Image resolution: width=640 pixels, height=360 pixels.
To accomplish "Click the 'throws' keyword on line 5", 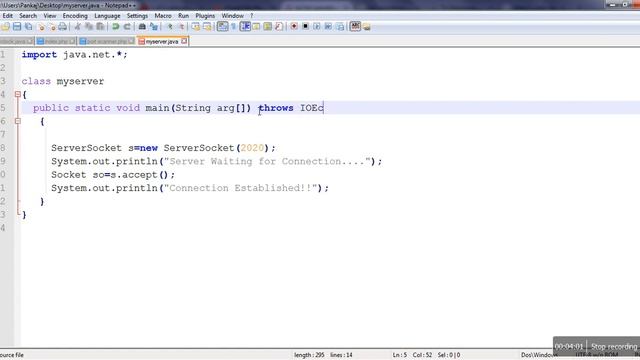I will 276,108.
